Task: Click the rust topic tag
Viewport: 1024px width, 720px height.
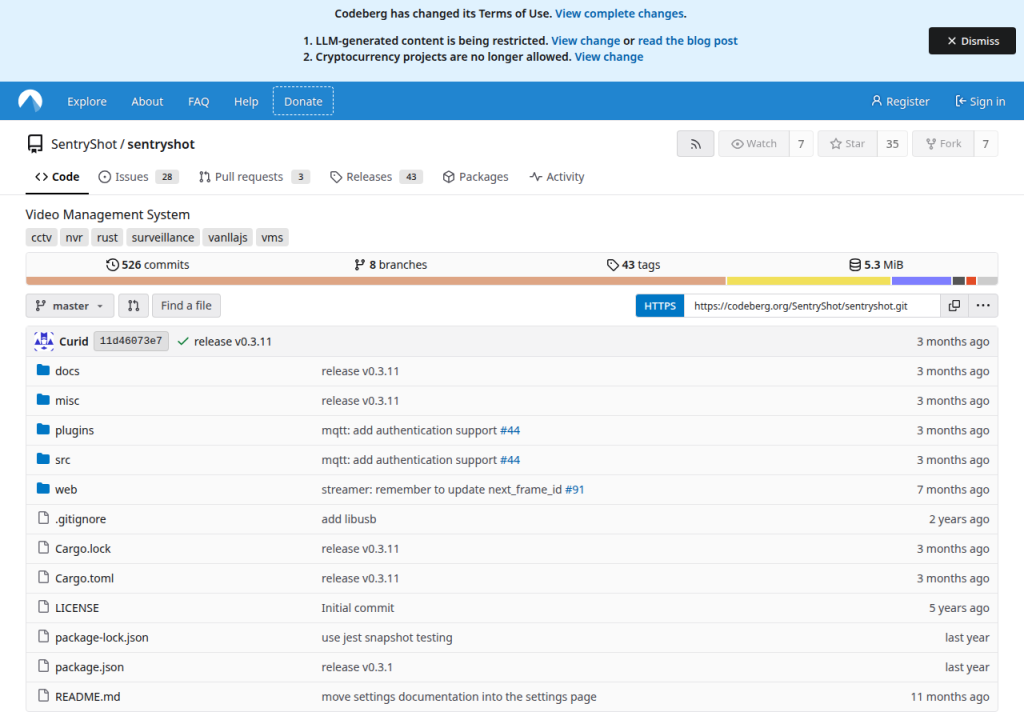Action: pos(107,238)
